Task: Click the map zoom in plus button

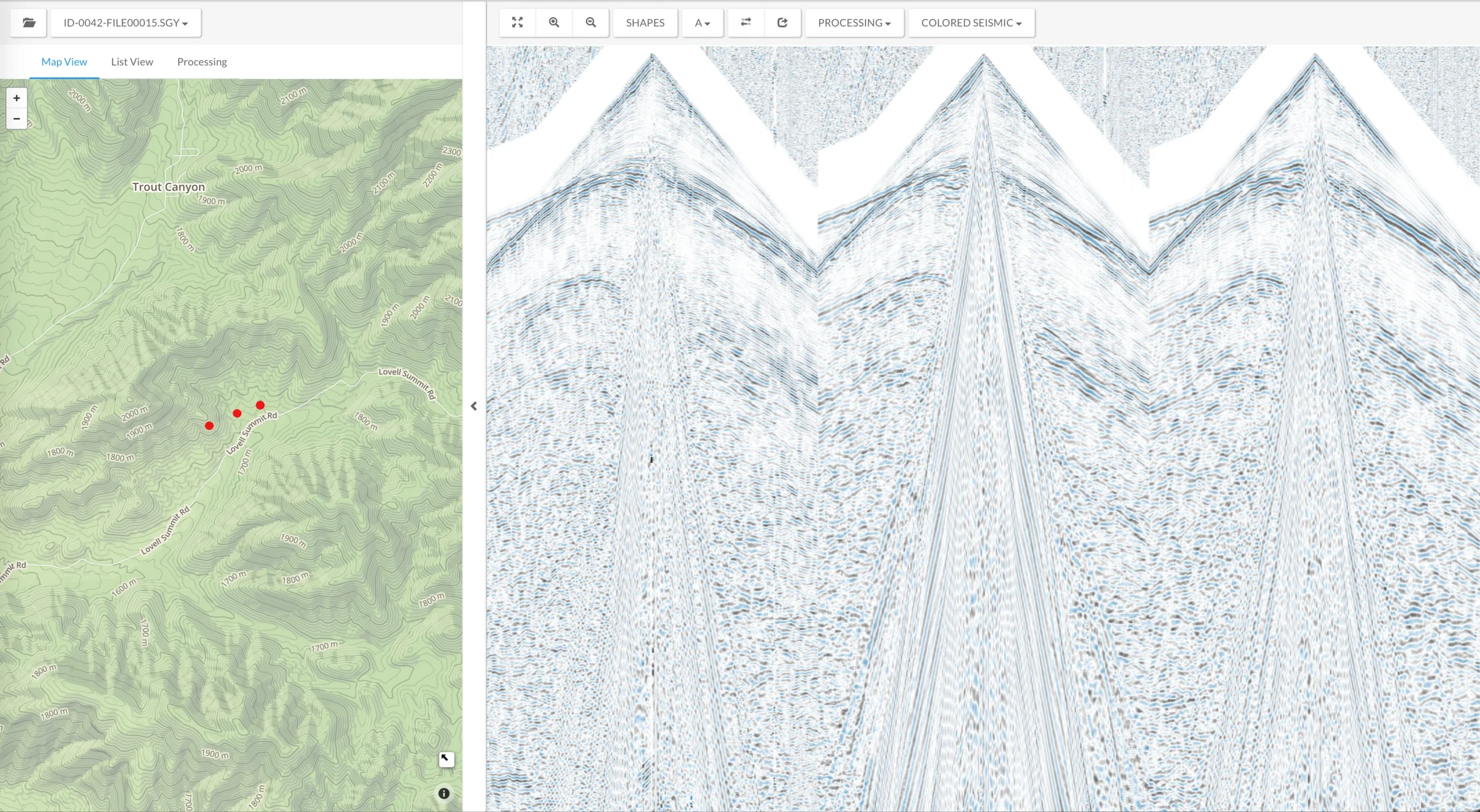Action: coord(17,98)
